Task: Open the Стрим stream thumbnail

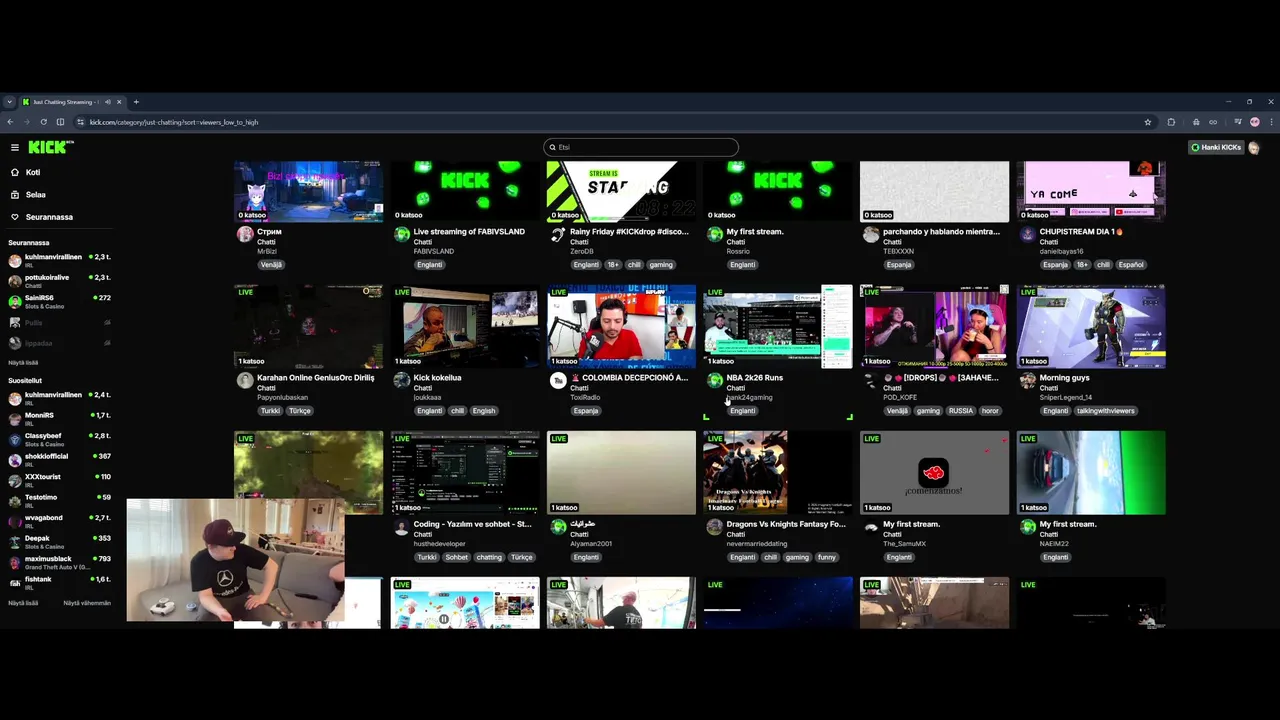Action: tap(308, 191)
